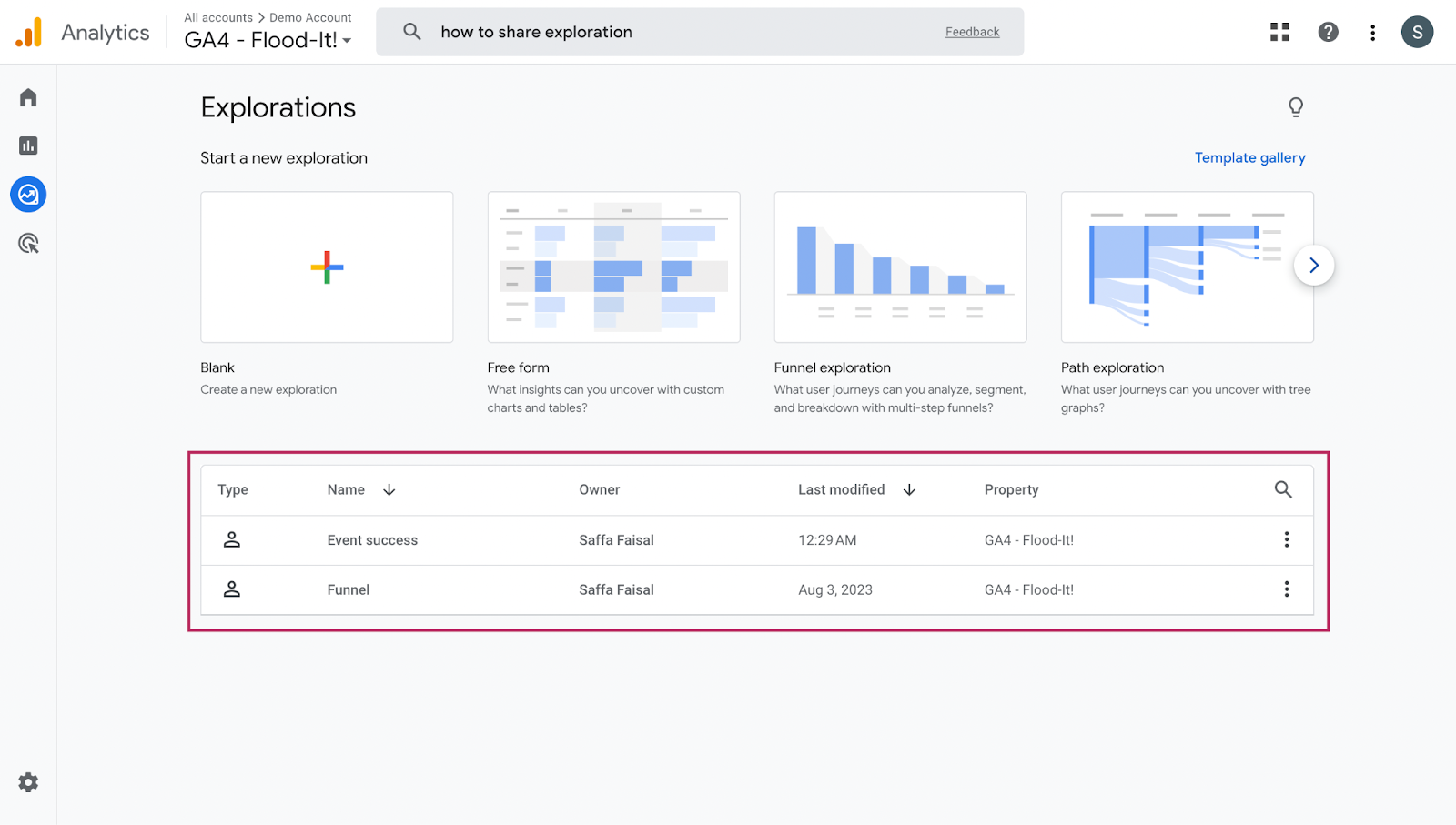Click the Last modified column header
1456x825 pixels.
click(x=842, y=489)
